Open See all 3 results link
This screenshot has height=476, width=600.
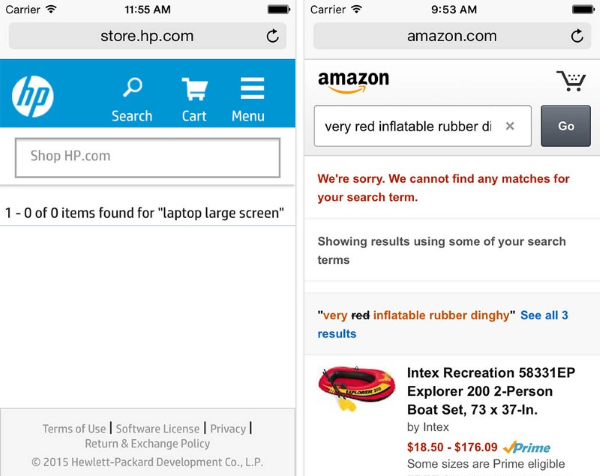[x=443, y=324]
